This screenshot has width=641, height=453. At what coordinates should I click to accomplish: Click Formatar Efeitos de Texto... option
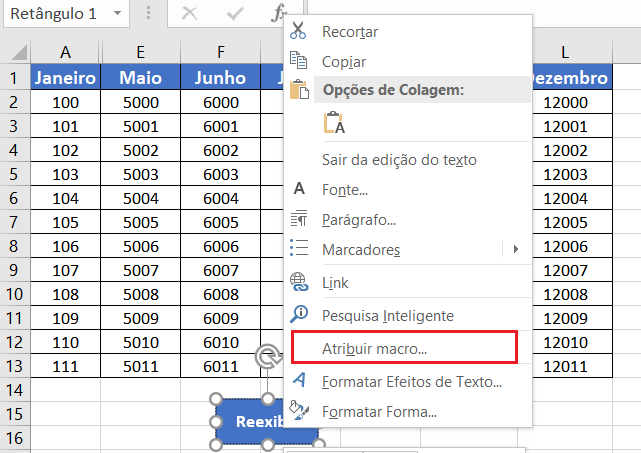[x=411, y=381]
